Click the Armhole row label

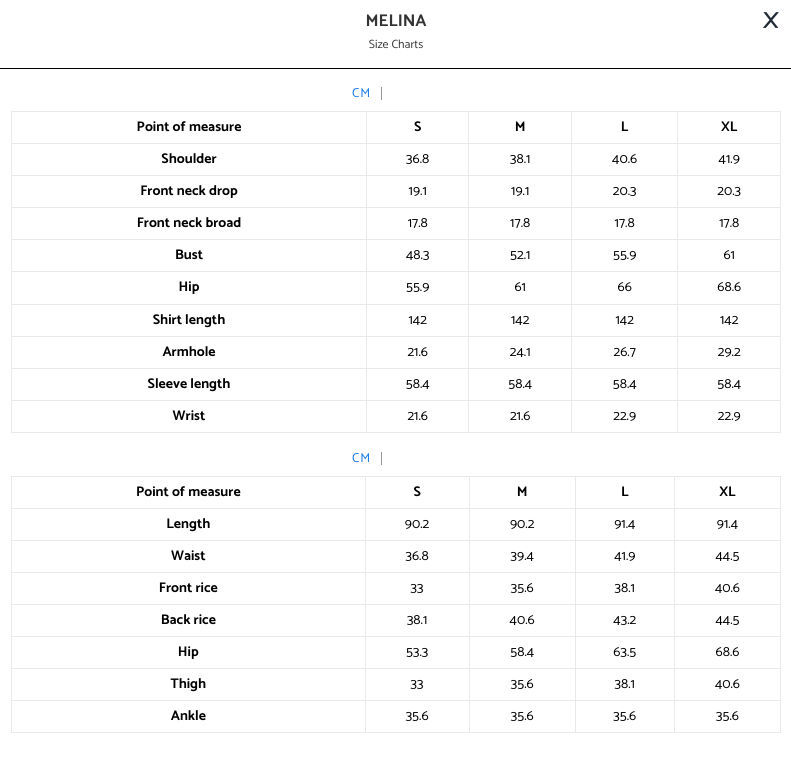point(189,352)
